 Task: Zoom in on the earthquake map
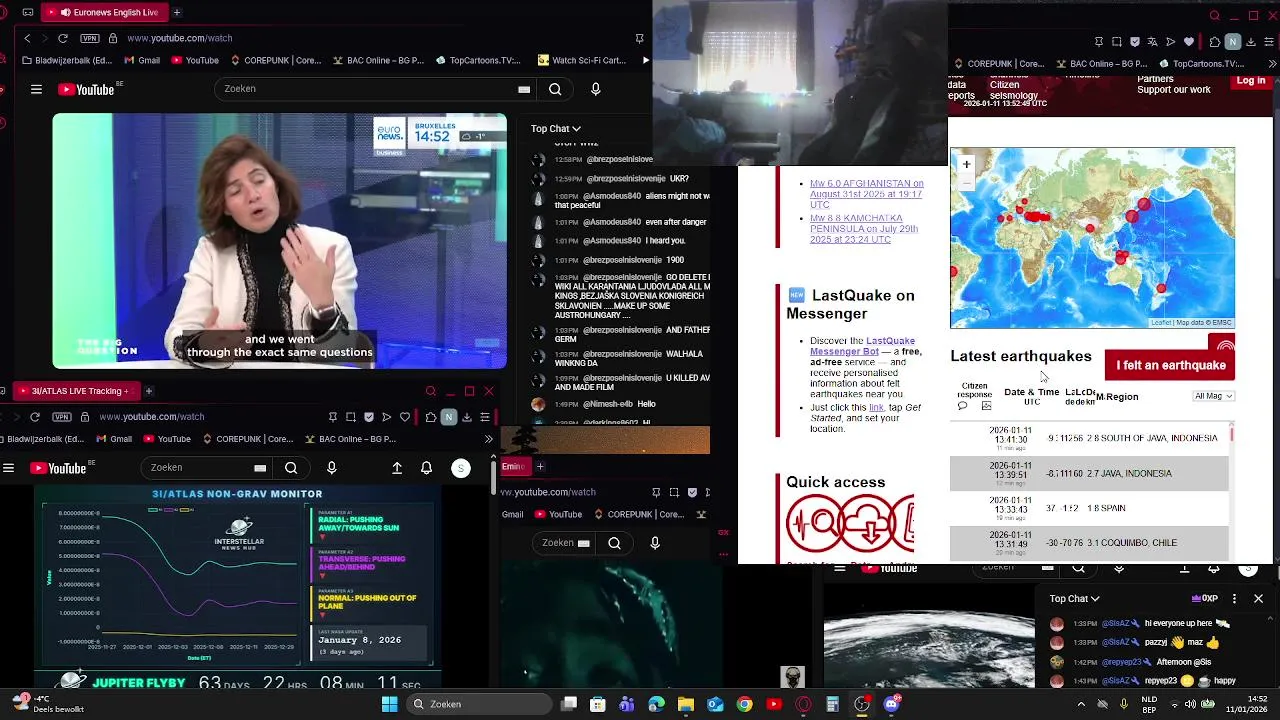point(966,164)
